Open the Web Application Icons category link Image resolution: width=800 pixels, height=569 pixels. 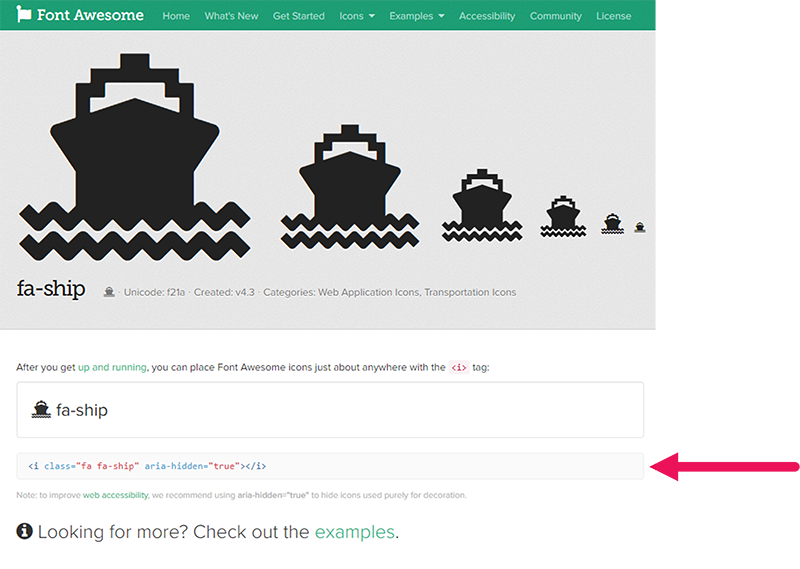368,292
